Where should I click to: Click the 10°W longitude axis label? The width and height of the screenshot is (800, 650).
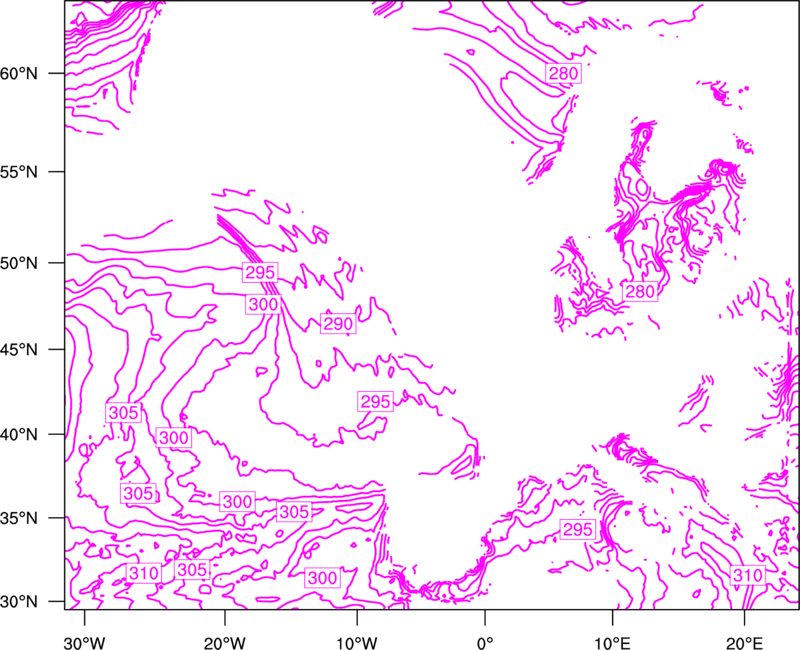356,643
